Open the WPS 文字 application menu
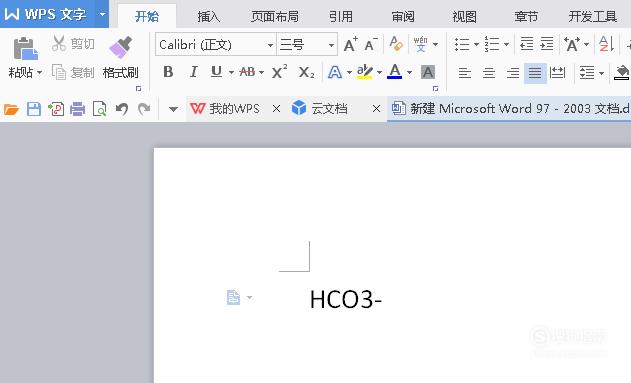The width and height of the screenshot is (631, 383). click(54, 14)
